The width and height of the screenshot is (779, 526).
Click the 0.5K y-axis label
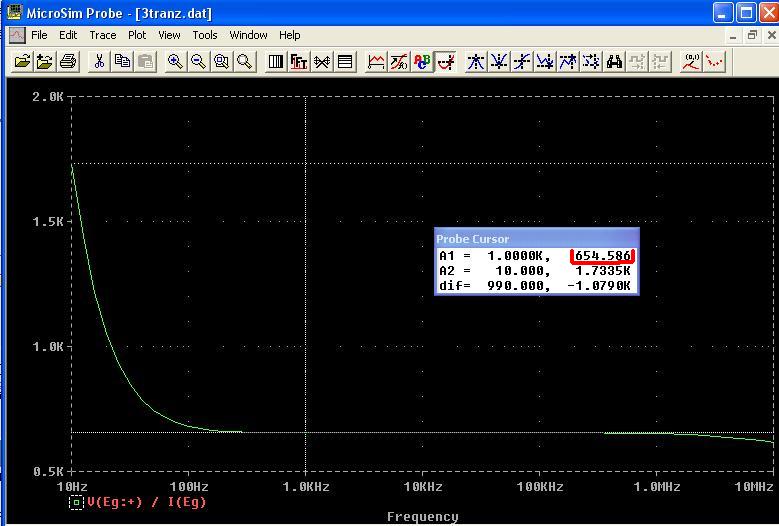(x=48, y=471)
